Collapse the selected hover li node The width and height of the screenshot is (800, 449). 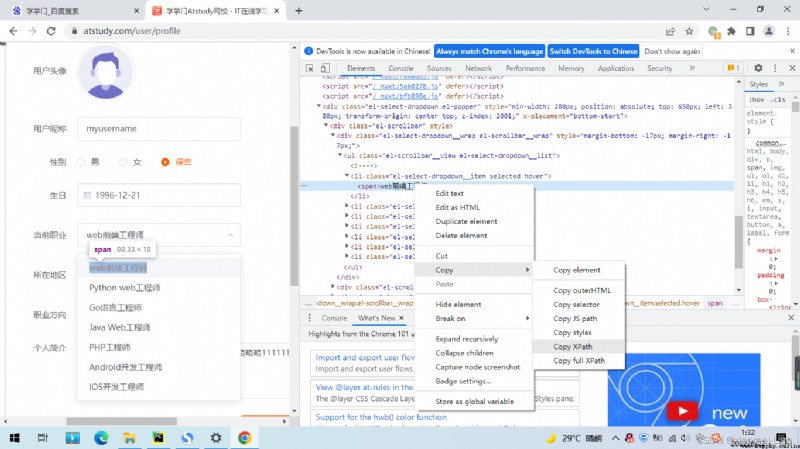pos(347,176)
